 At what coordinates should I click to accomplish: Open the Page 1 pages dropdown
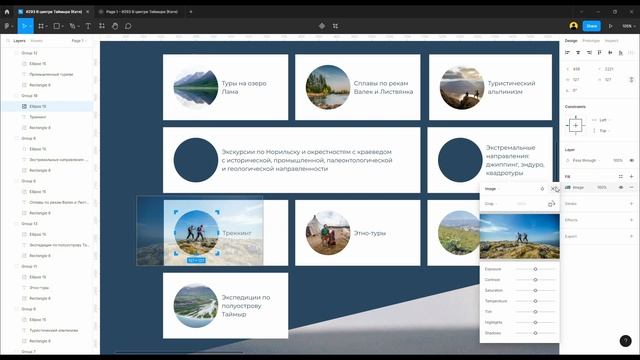point(79,41)
